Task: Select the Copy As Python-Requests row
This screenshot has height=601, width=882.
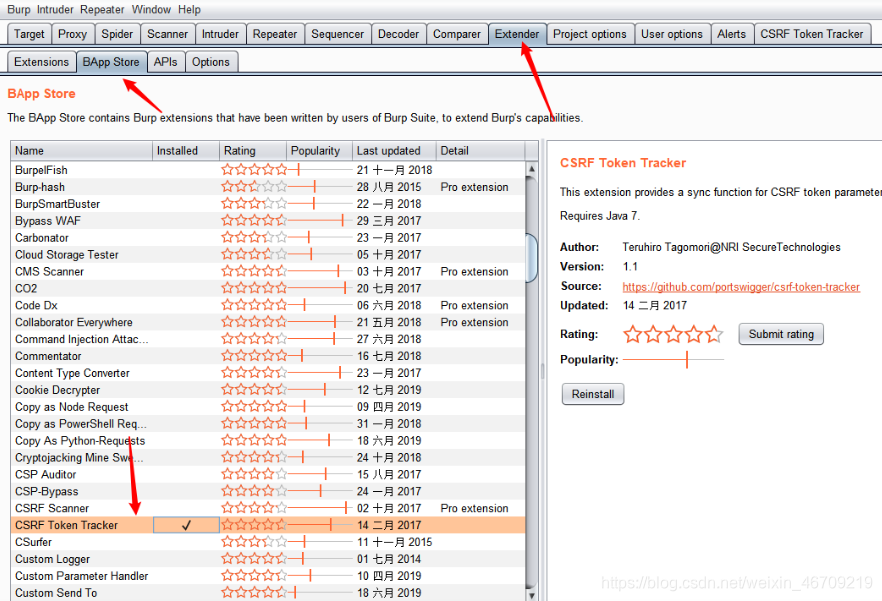Action: click(x=268, y=441)
